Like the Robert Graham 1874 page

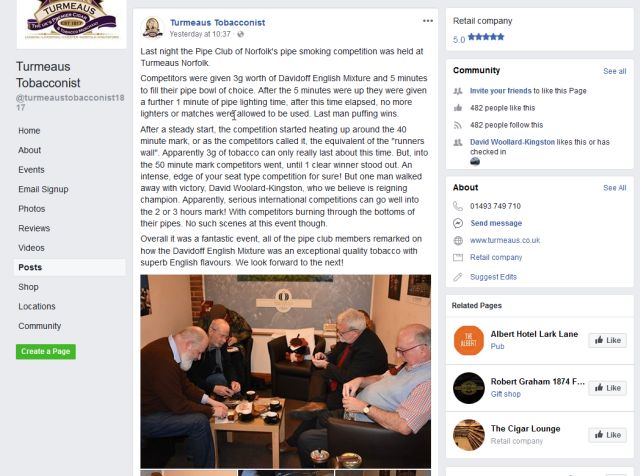point(607,388)
